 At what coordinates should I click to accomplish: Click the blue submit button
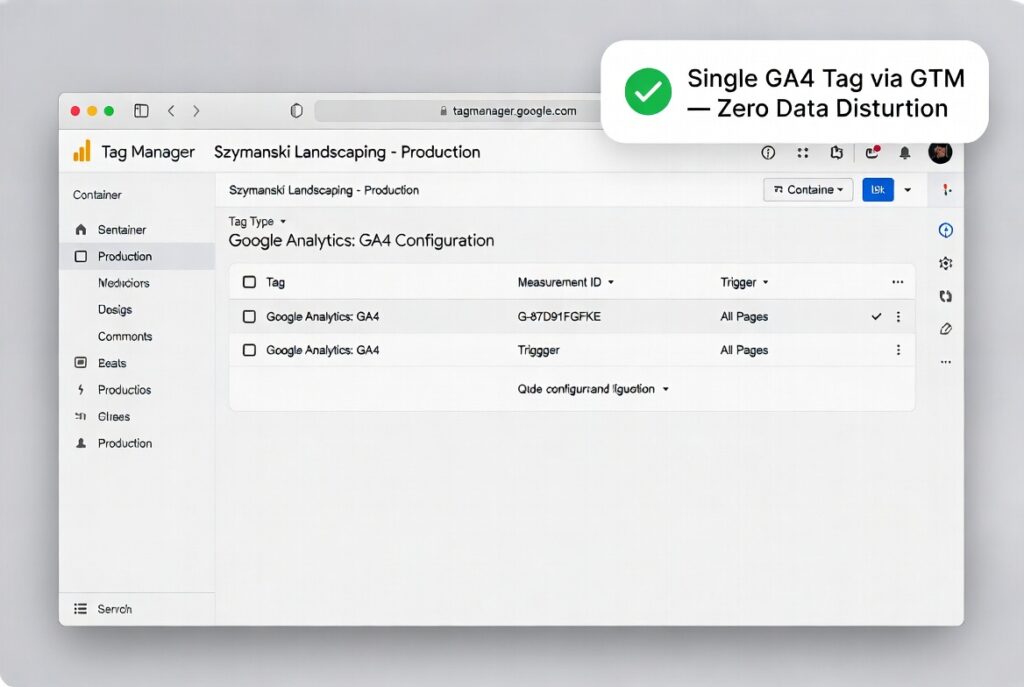coord(878,189)
